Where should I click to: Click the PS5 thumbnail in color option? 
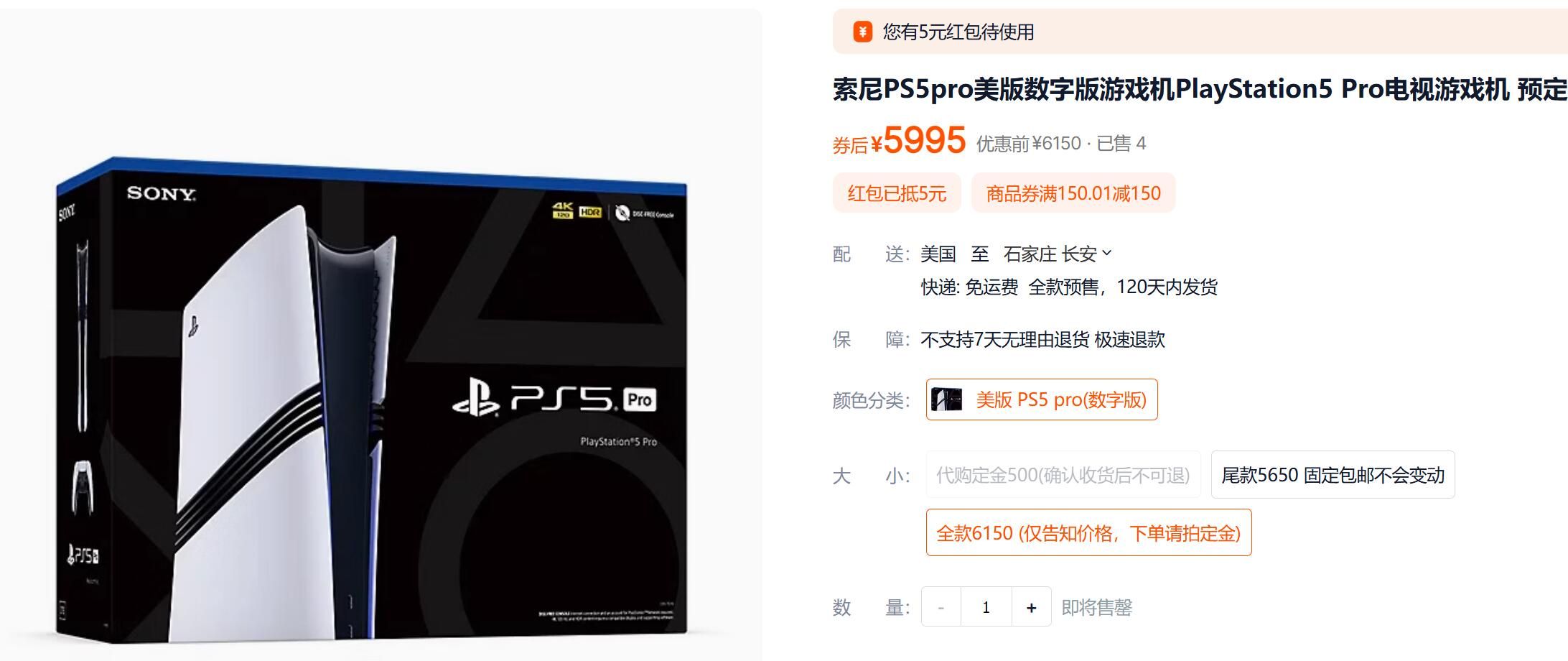[x=946, y=399]
